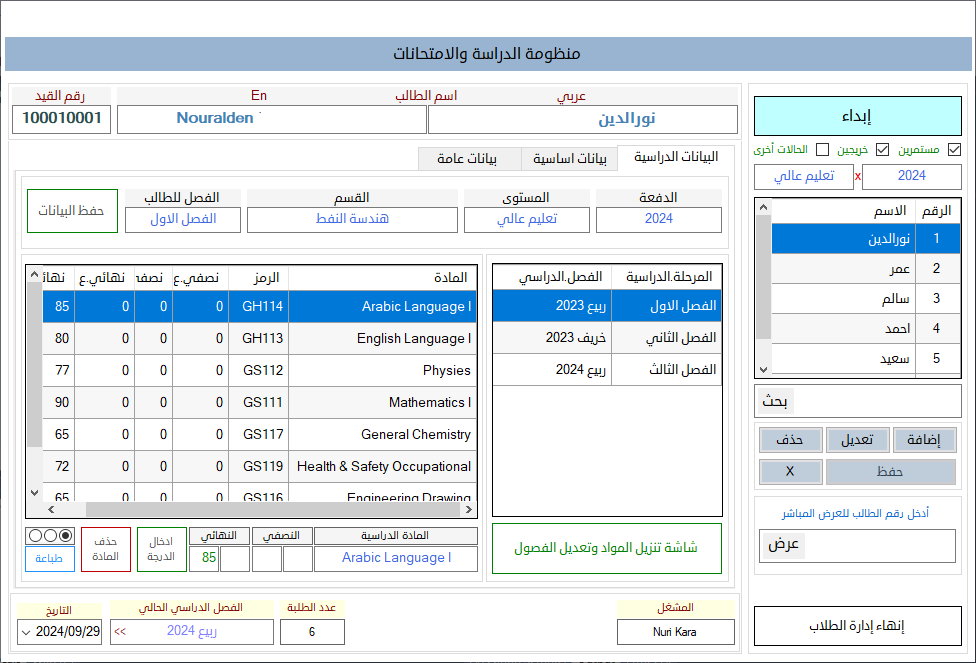Click the student list scroll up arrow
This screenshot has height=663, width=976.
click(764, 207)
